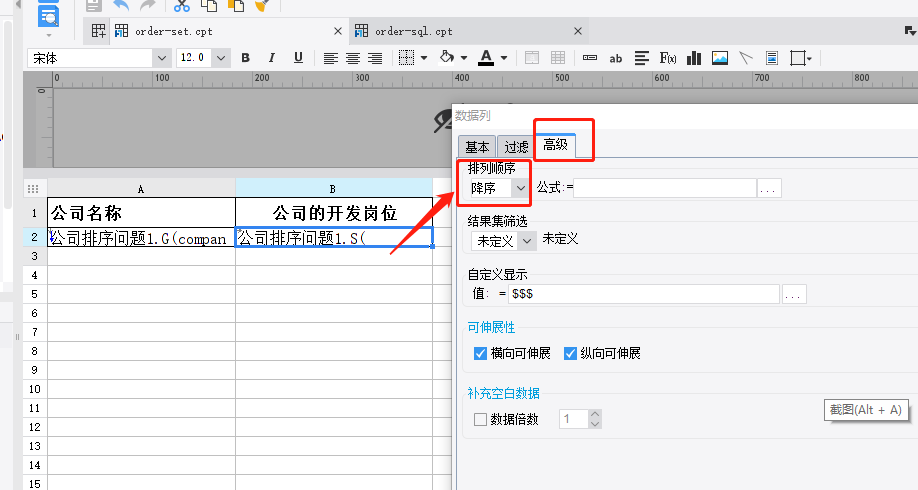918x490 pixels.
Task: Insert sub-report element icon
Action: click(772, 58)
